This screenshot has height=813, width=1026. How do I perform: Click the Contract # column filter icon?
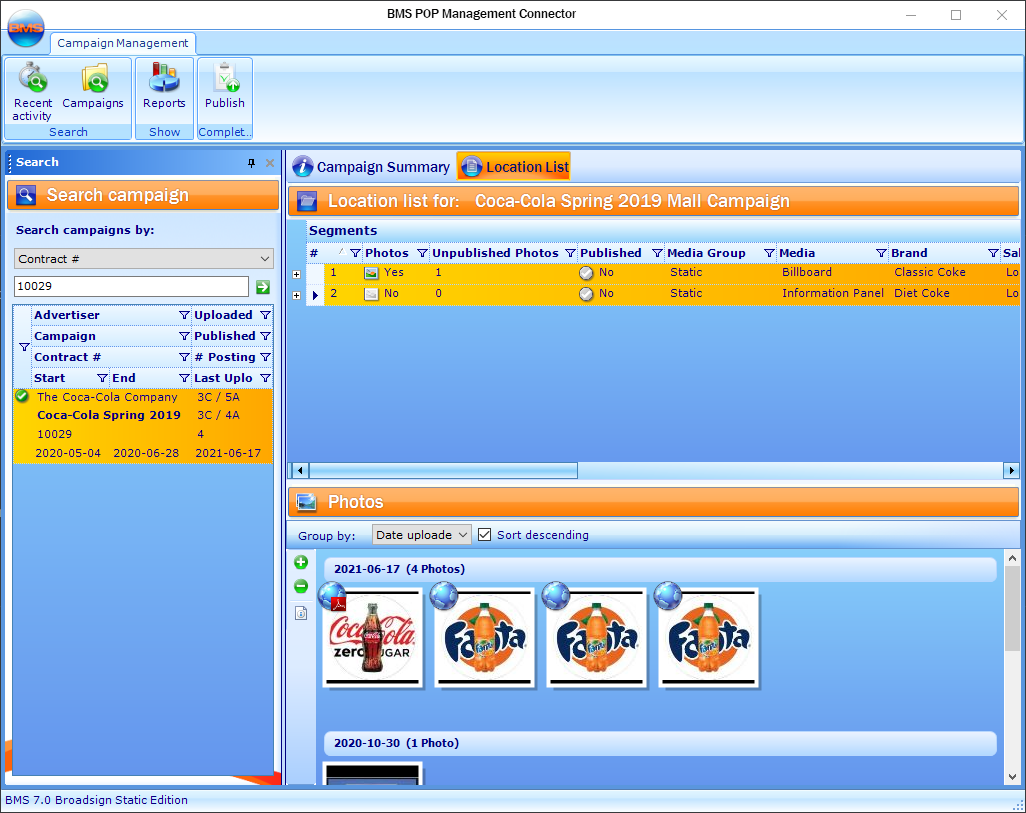point(184,357)
